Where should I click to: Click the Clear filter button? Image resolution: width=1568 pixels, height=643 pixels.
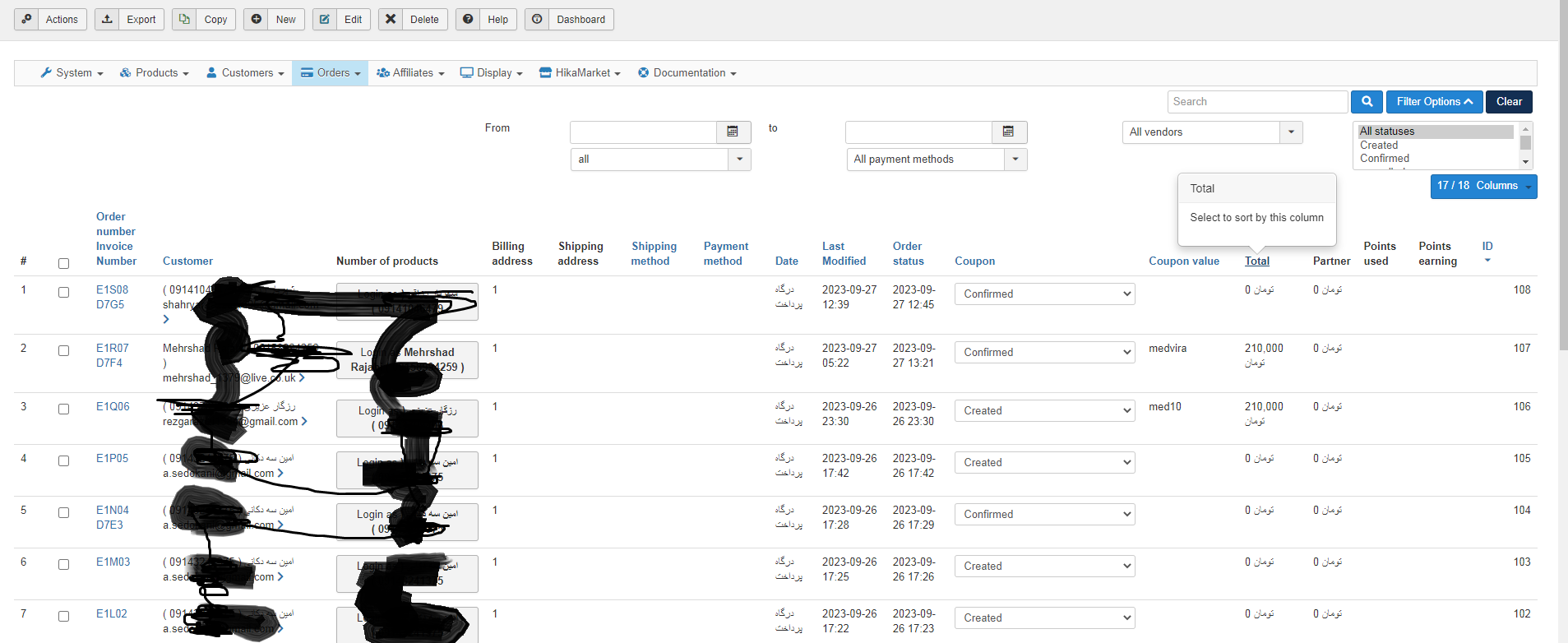click(1509, 102)
